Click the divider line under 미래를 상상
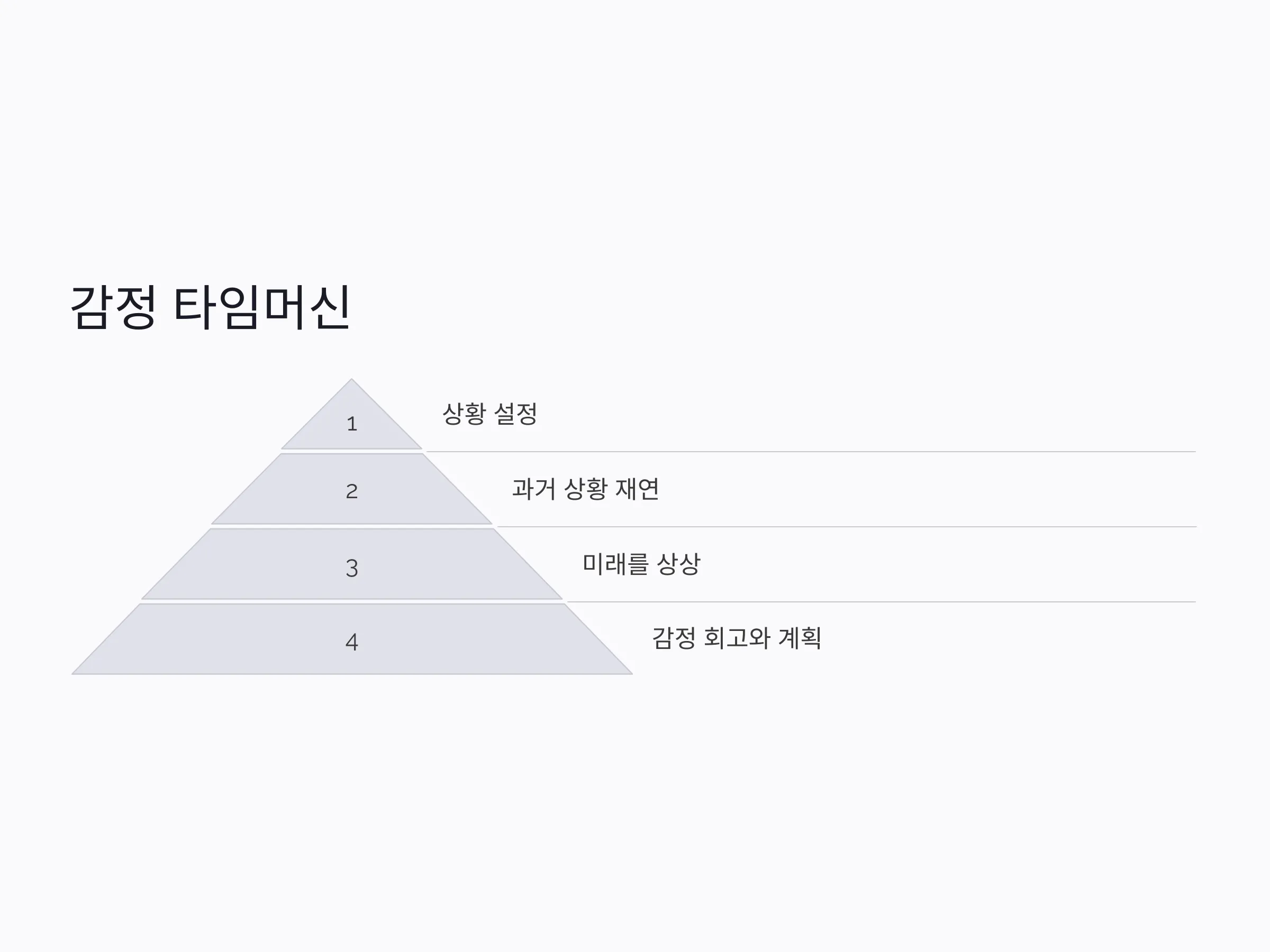Viewport: 1270px width, 952px height. [x=881, y=602]
